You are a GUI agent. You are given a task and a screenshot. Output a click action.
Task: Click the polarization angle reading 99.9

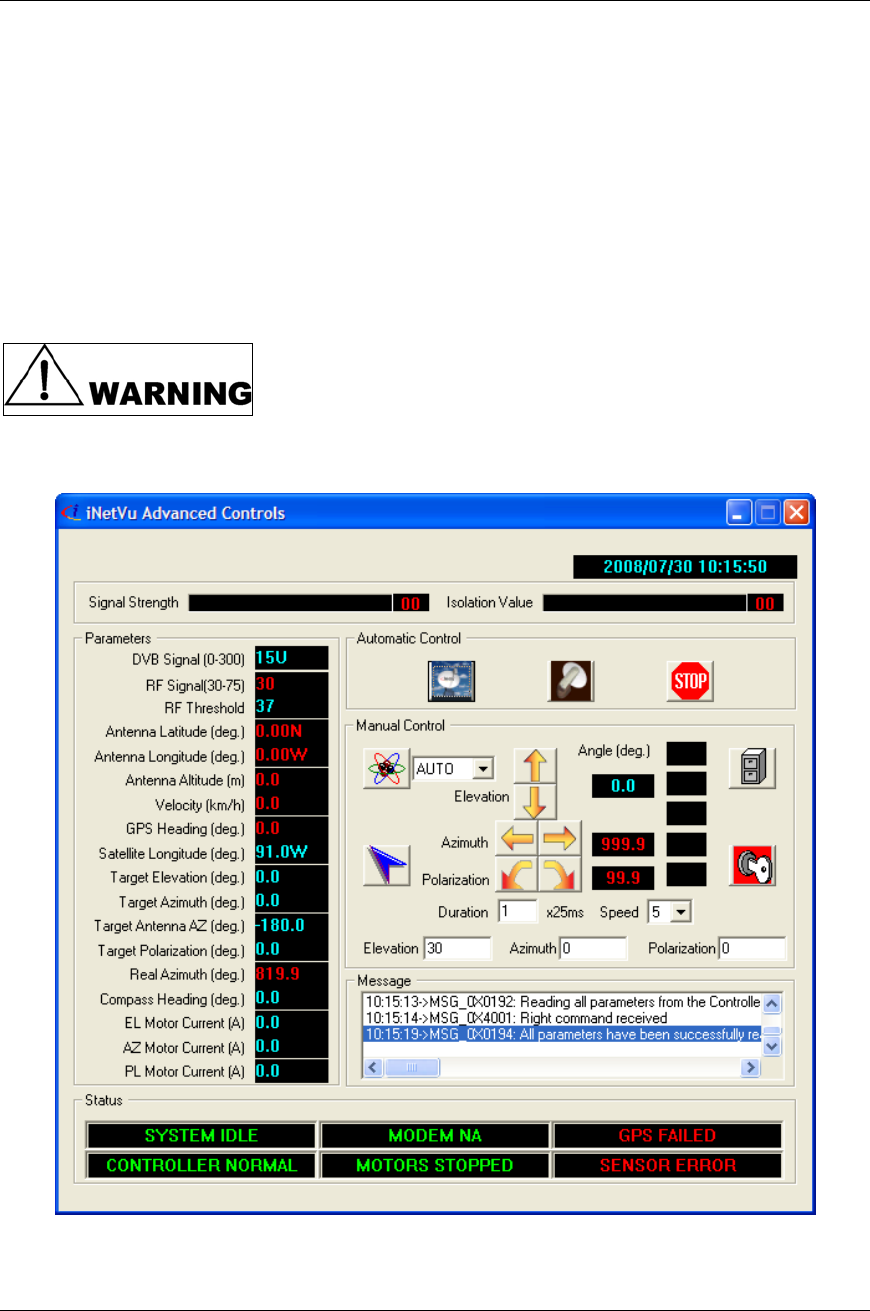(624, 879)
